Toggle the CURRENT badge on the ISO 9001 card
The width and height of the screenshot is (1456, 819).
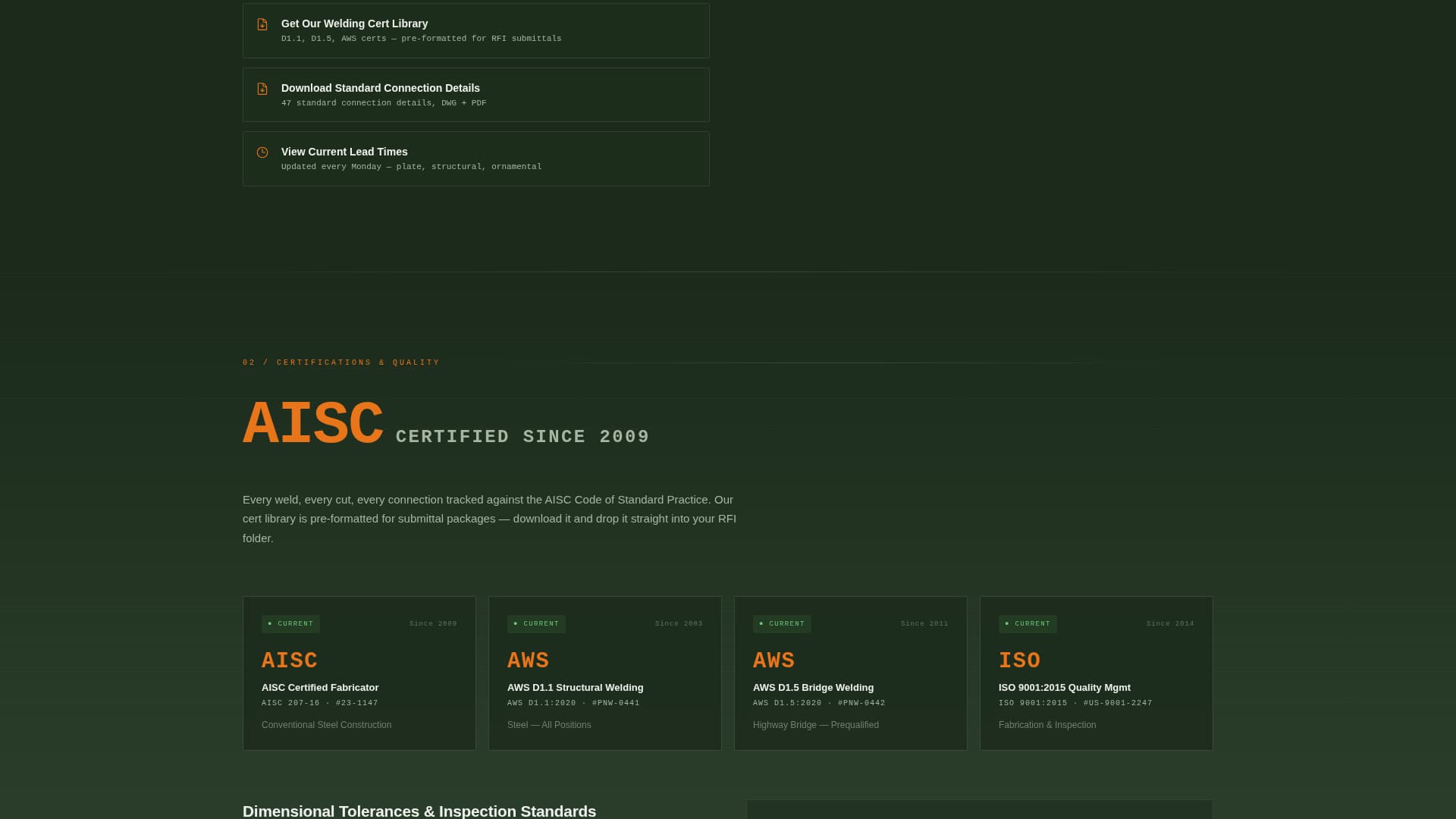[1028, 623]
